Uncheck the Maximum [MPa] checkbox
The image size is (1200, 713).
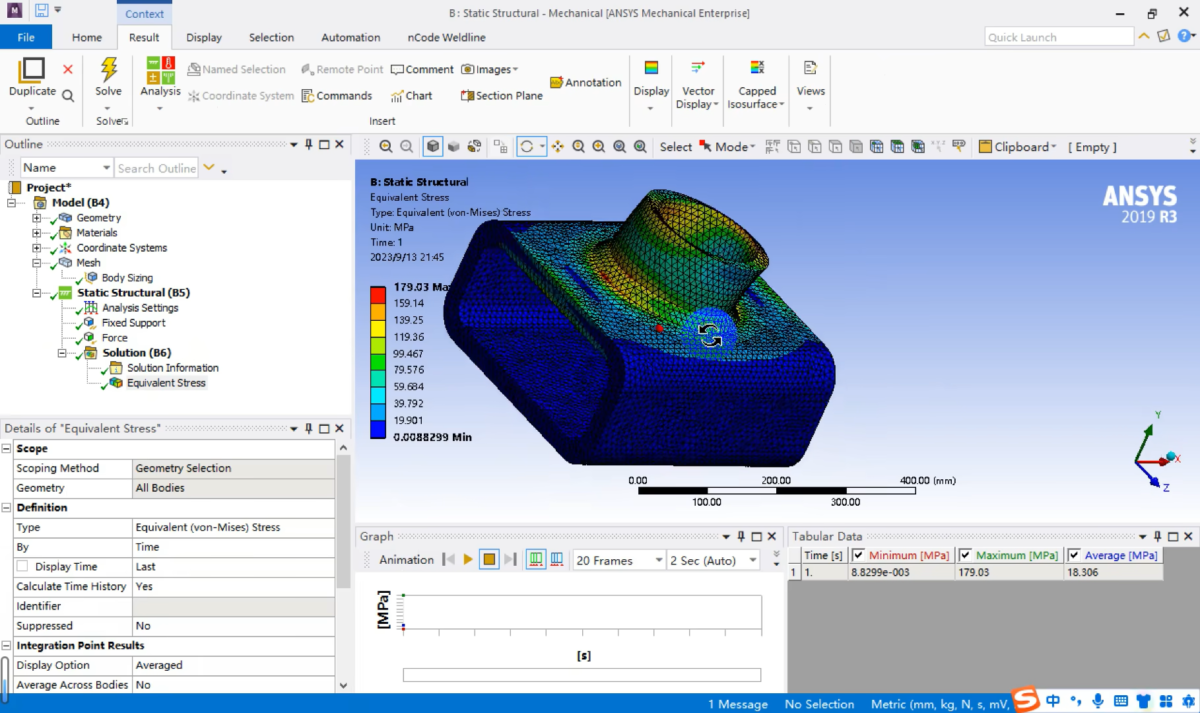pos(965,556)
